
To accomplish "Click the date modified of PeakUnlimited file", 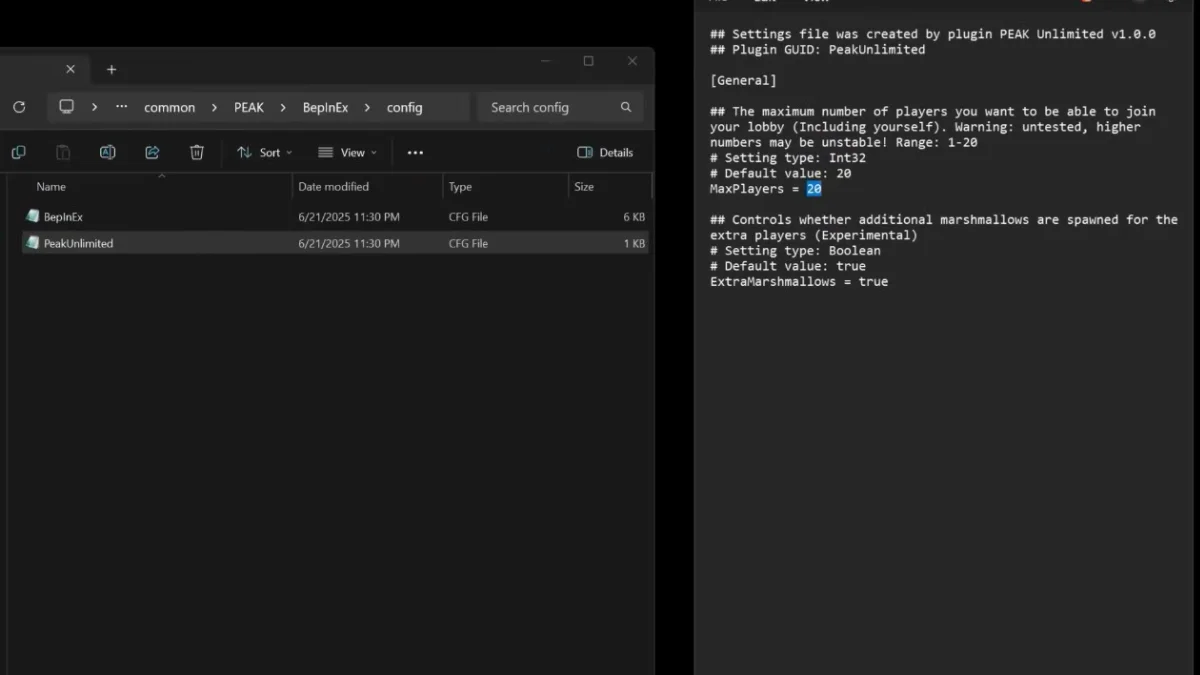I will click(349, 243).
